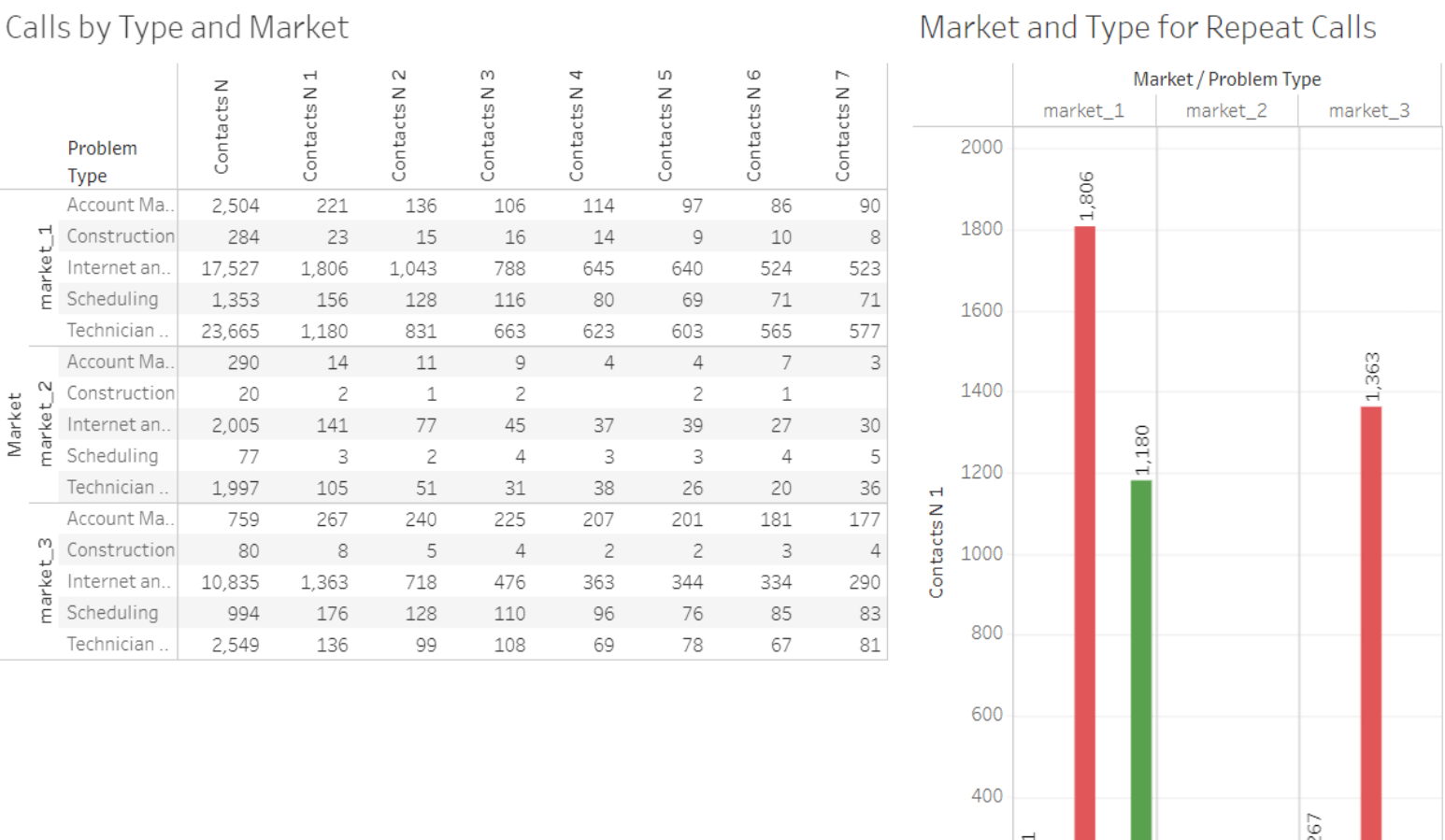Click the vertical market_1 row group label
The image size is (1445, 840).
tap(45, 267)
